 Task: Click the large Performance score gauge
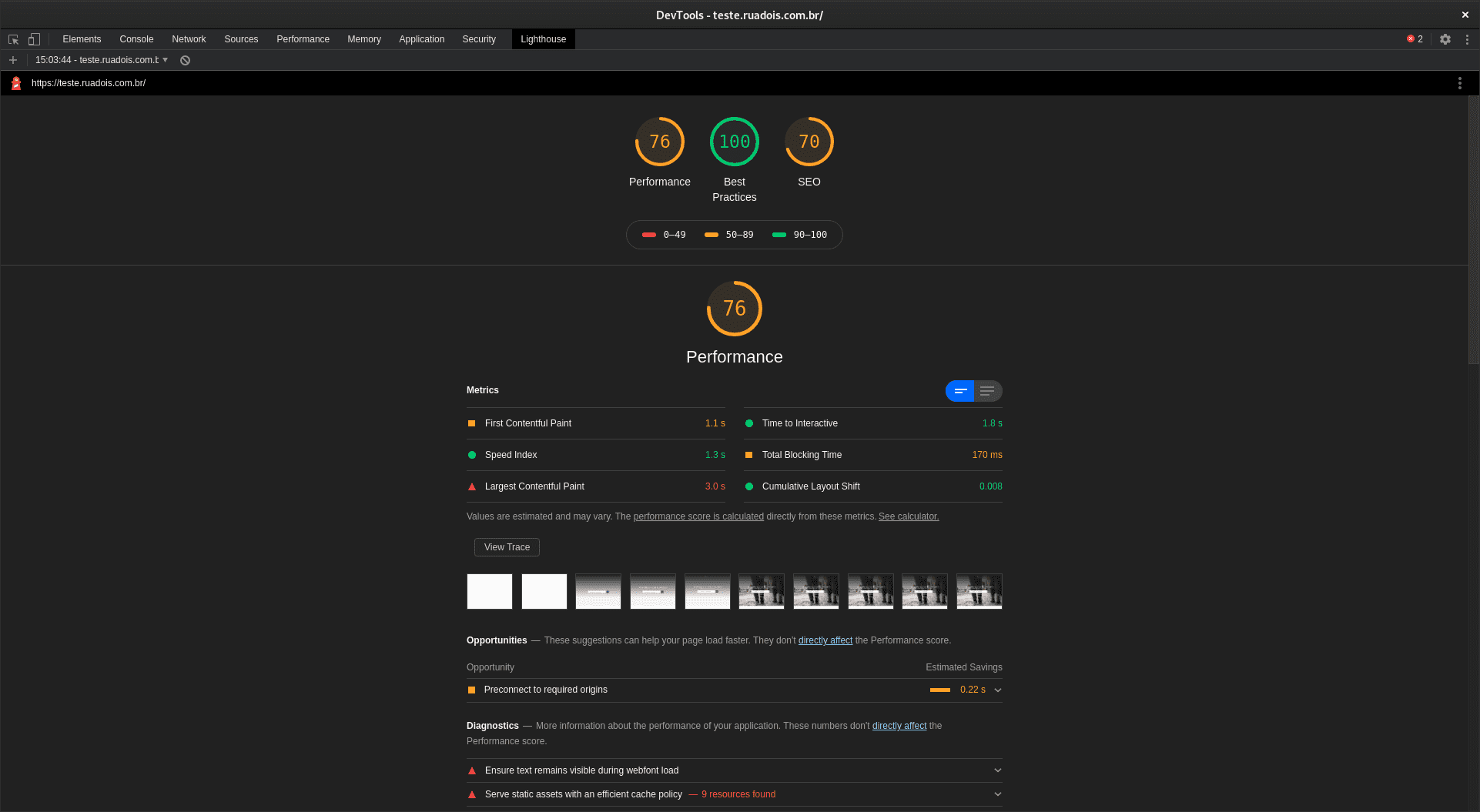click(x=735, y=309)
